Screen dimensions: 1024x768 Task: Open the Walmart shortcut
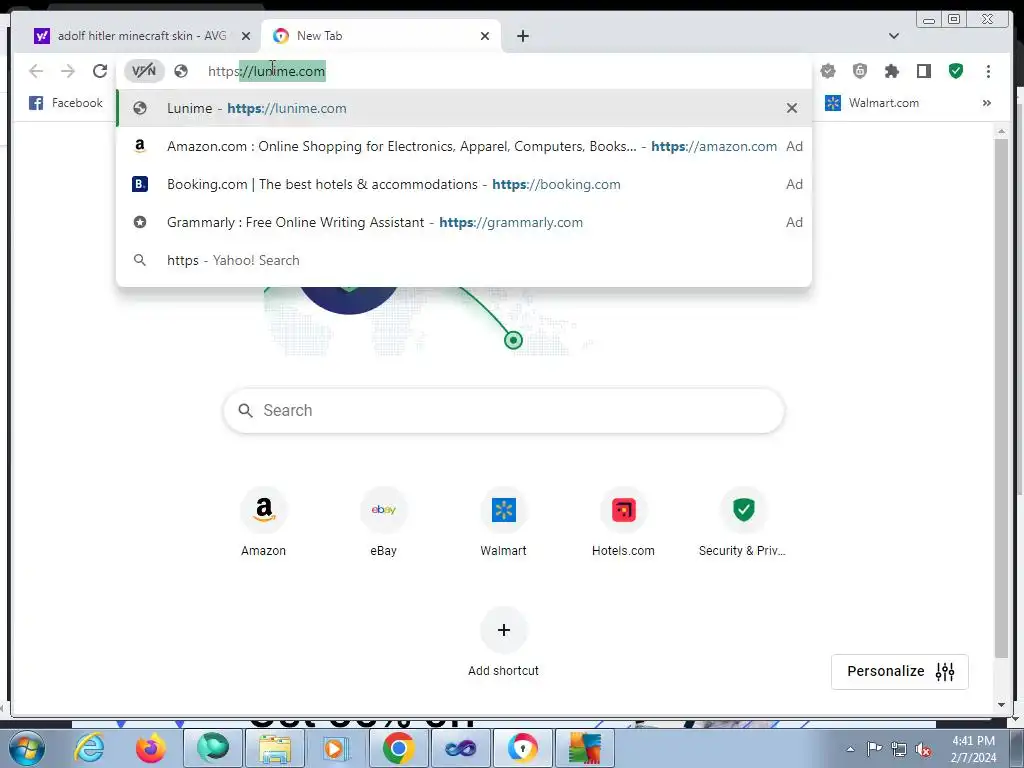pyautogui.click(x=504, y=522)
